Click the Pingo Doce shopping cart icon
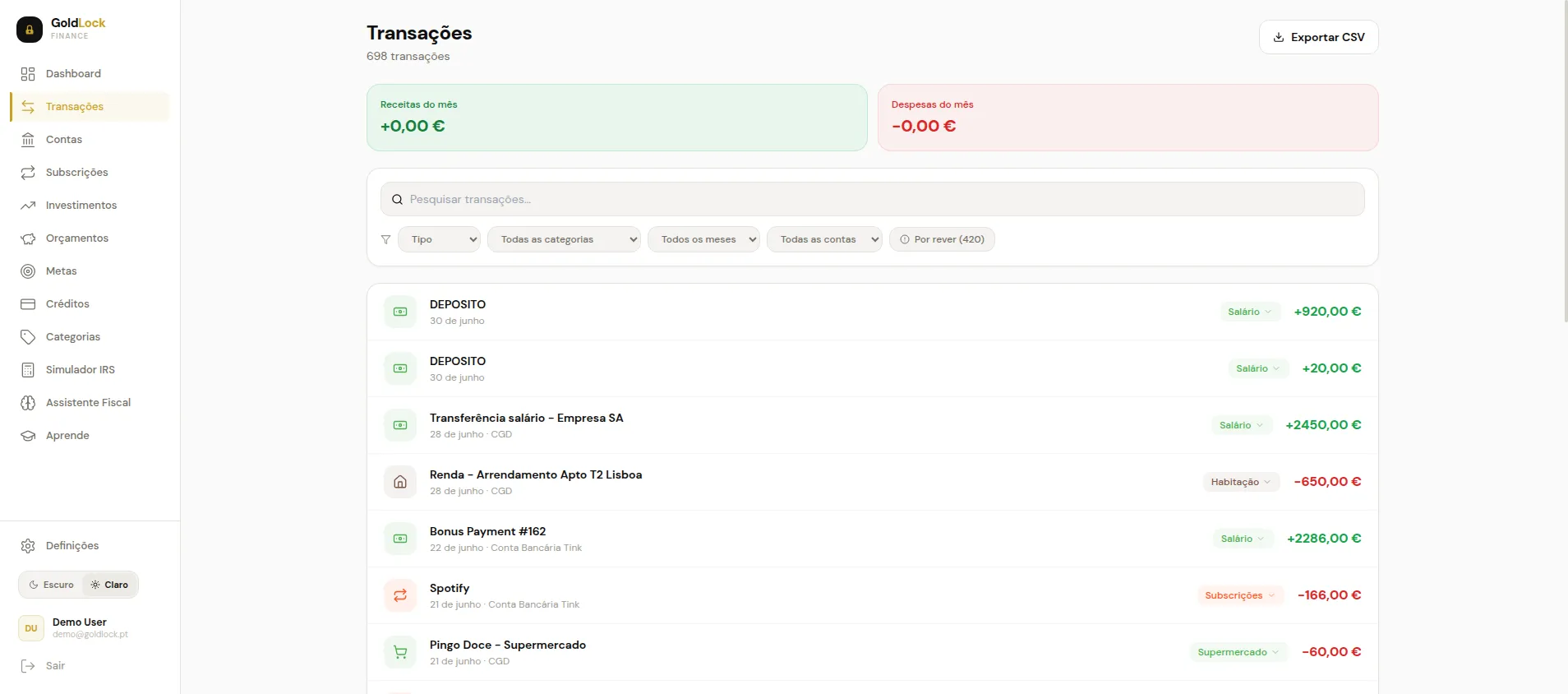 coord(400,652)
